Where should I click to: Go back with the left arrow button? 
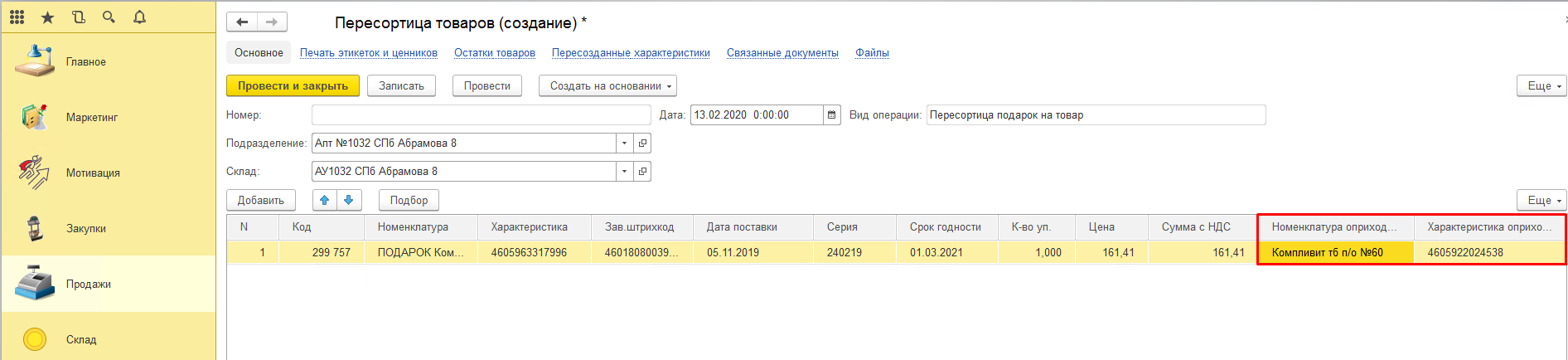[242, 22]
